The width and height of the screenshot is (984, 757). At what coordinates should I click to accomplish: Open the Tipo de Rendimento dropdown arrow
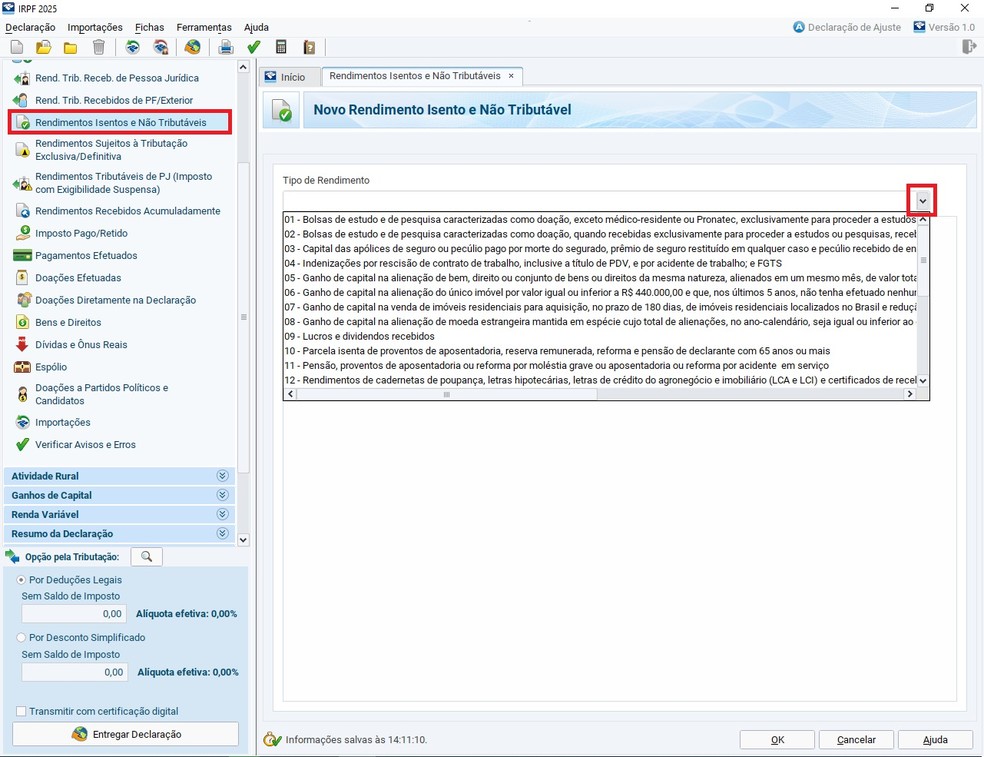922,201
